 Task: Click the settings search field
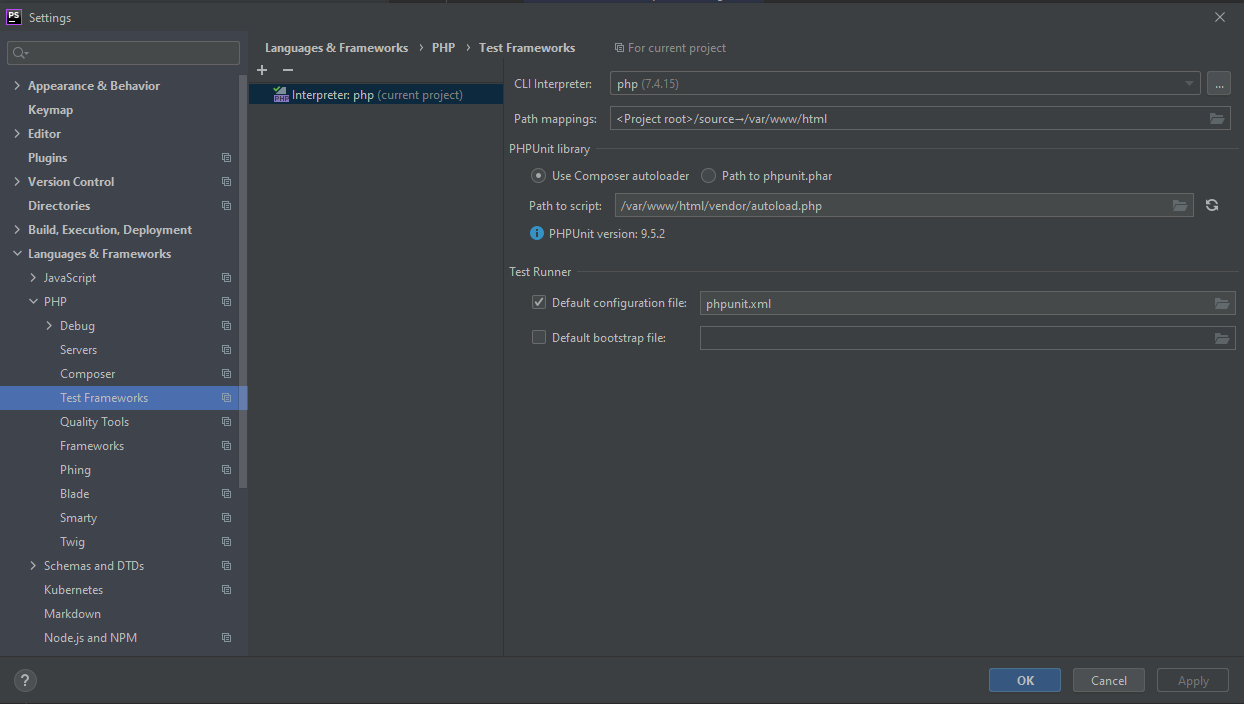point(124,53)
